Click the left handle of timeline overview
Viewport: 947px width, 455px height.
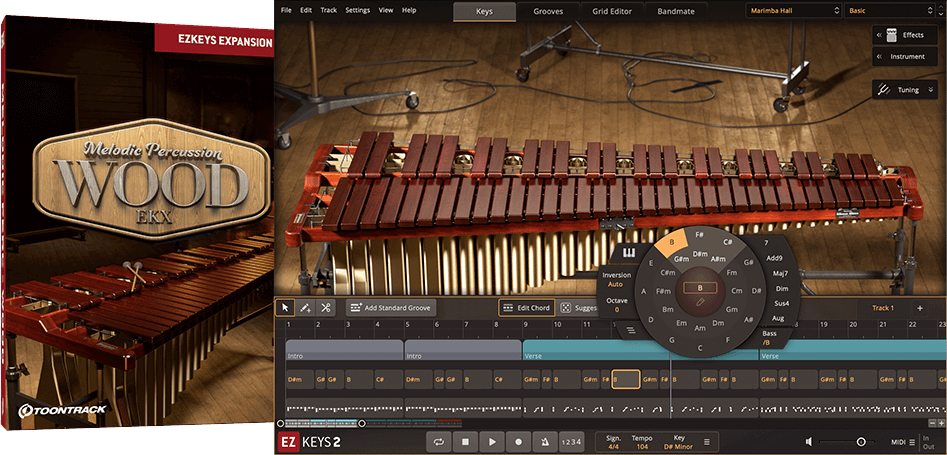tap(280, 424)
